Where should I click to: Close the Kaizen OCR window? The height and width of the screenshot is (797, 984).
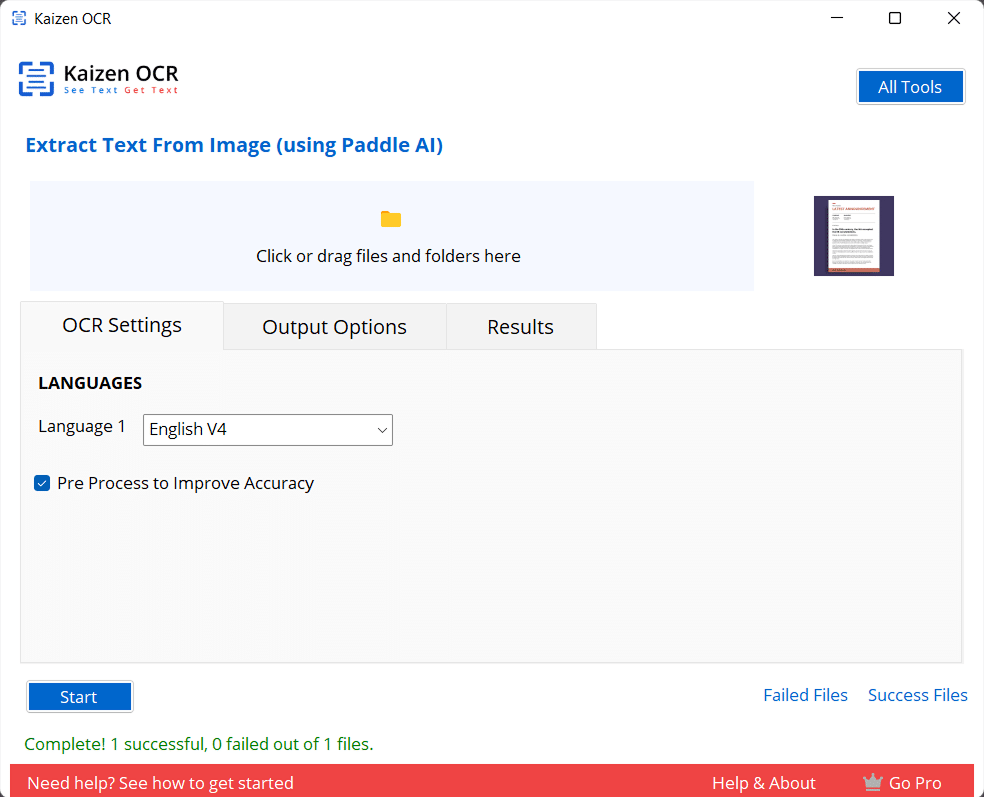[953, 18]
